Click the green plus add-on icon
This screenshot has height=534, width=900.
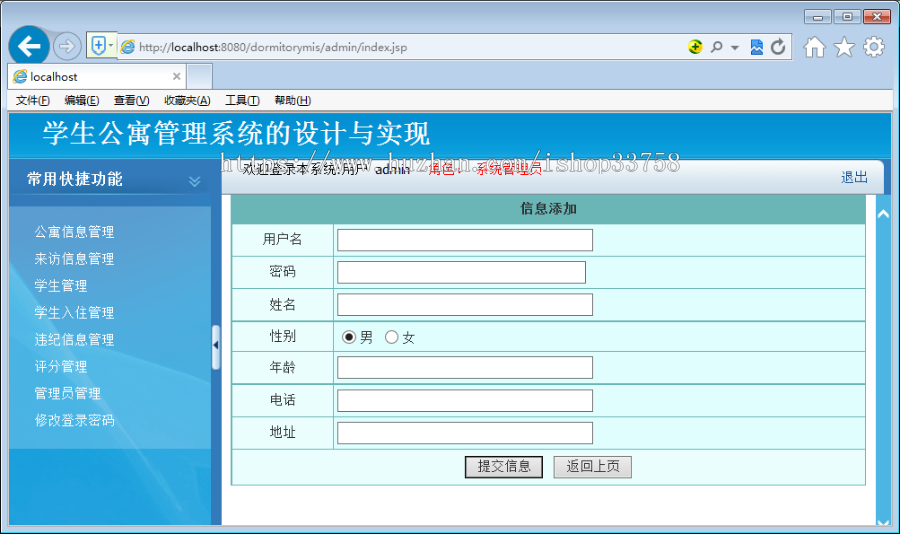click(x=695, y=47)
